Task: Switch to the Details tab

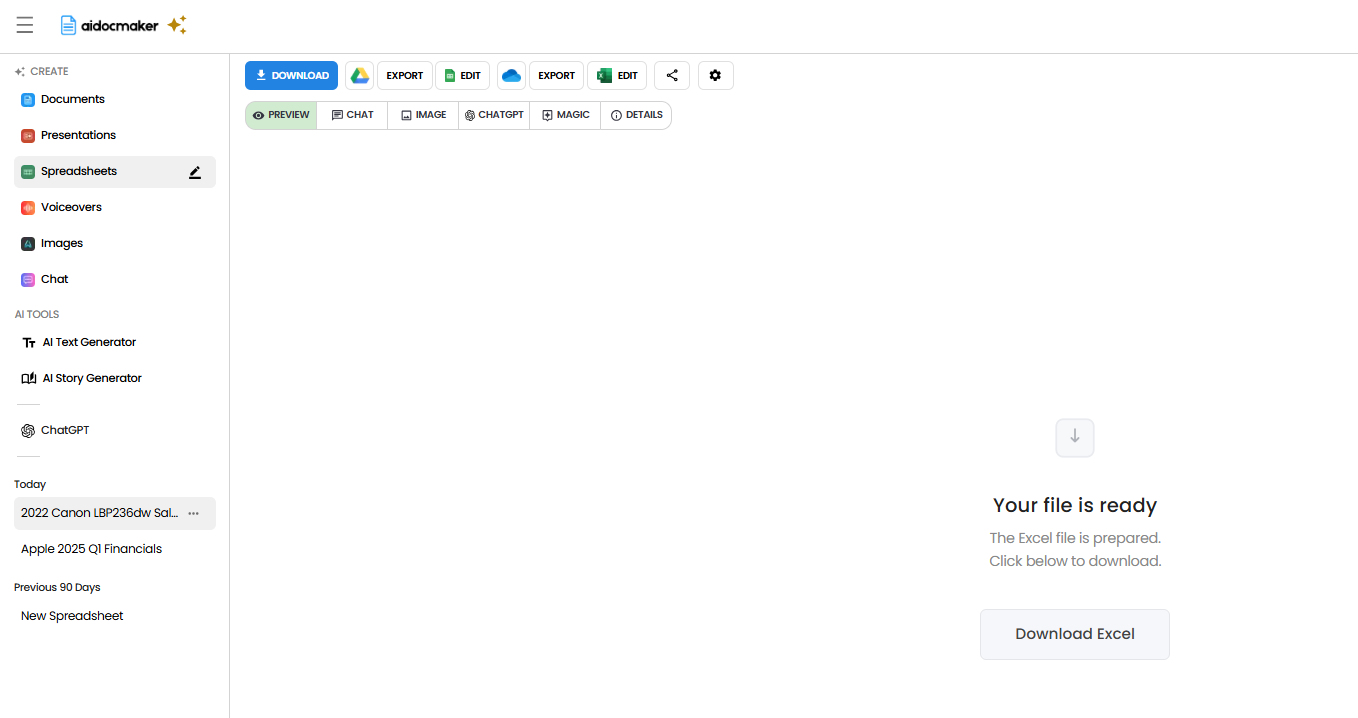Action: (636, 115)
